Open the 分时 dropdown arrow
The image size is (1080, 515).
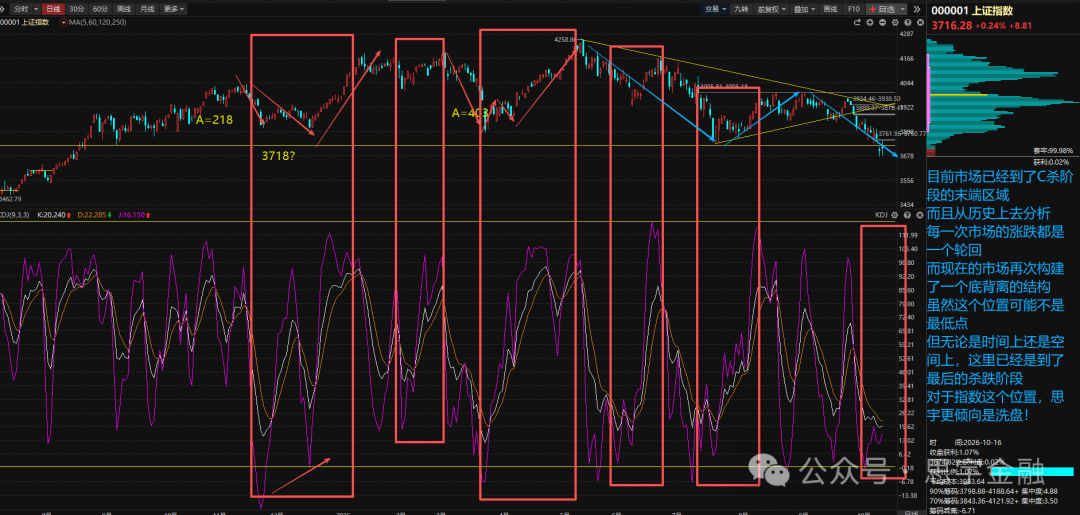36,9
